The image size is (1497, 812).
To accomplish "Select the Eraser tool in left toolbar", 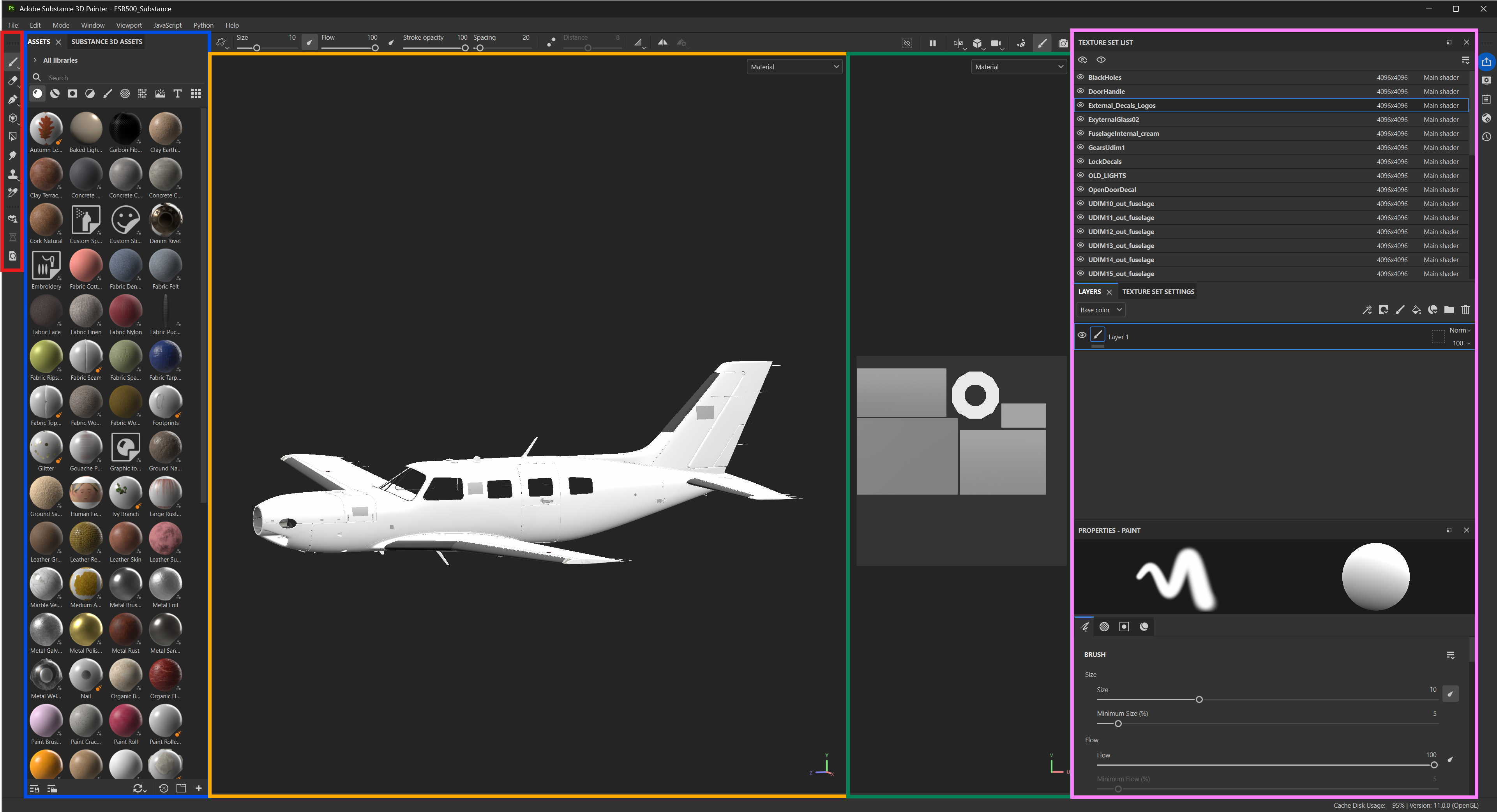I will (x=12, y=81).
